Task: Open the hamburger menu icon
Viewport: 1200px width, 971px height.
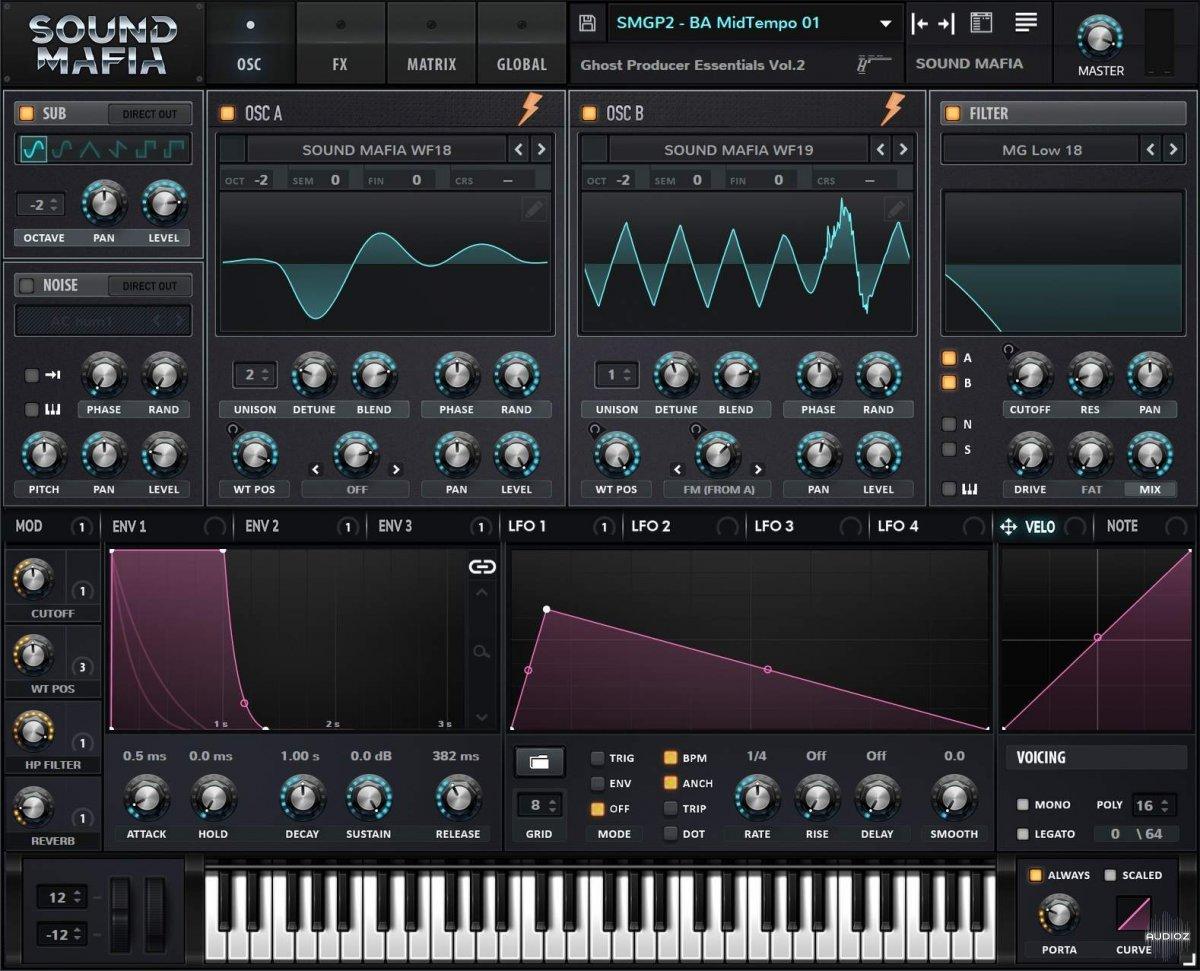Action: click(1026, 22)
